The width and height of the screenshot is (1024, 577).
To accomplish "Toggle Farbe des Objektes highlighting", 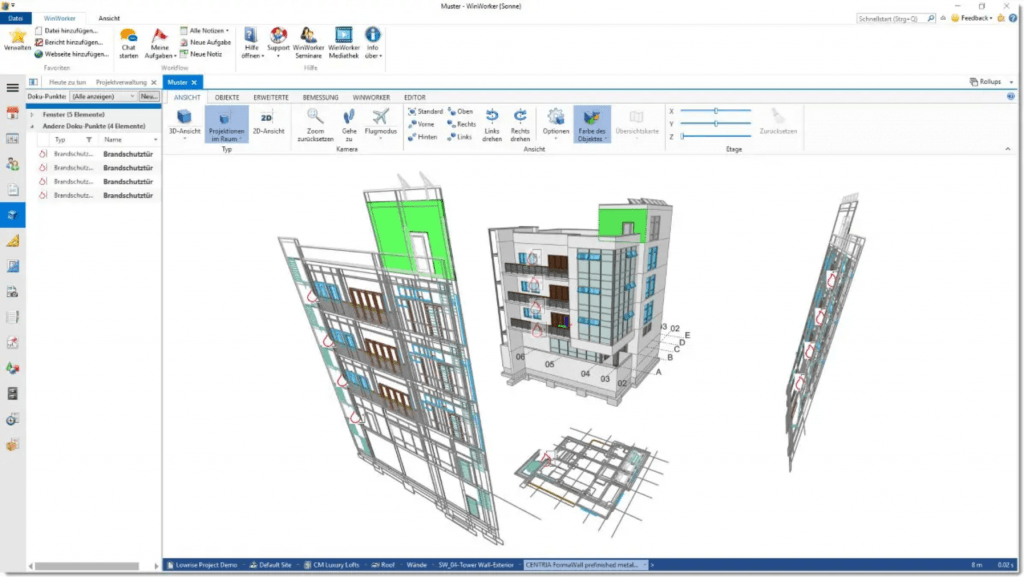I will tap(591, 121).
